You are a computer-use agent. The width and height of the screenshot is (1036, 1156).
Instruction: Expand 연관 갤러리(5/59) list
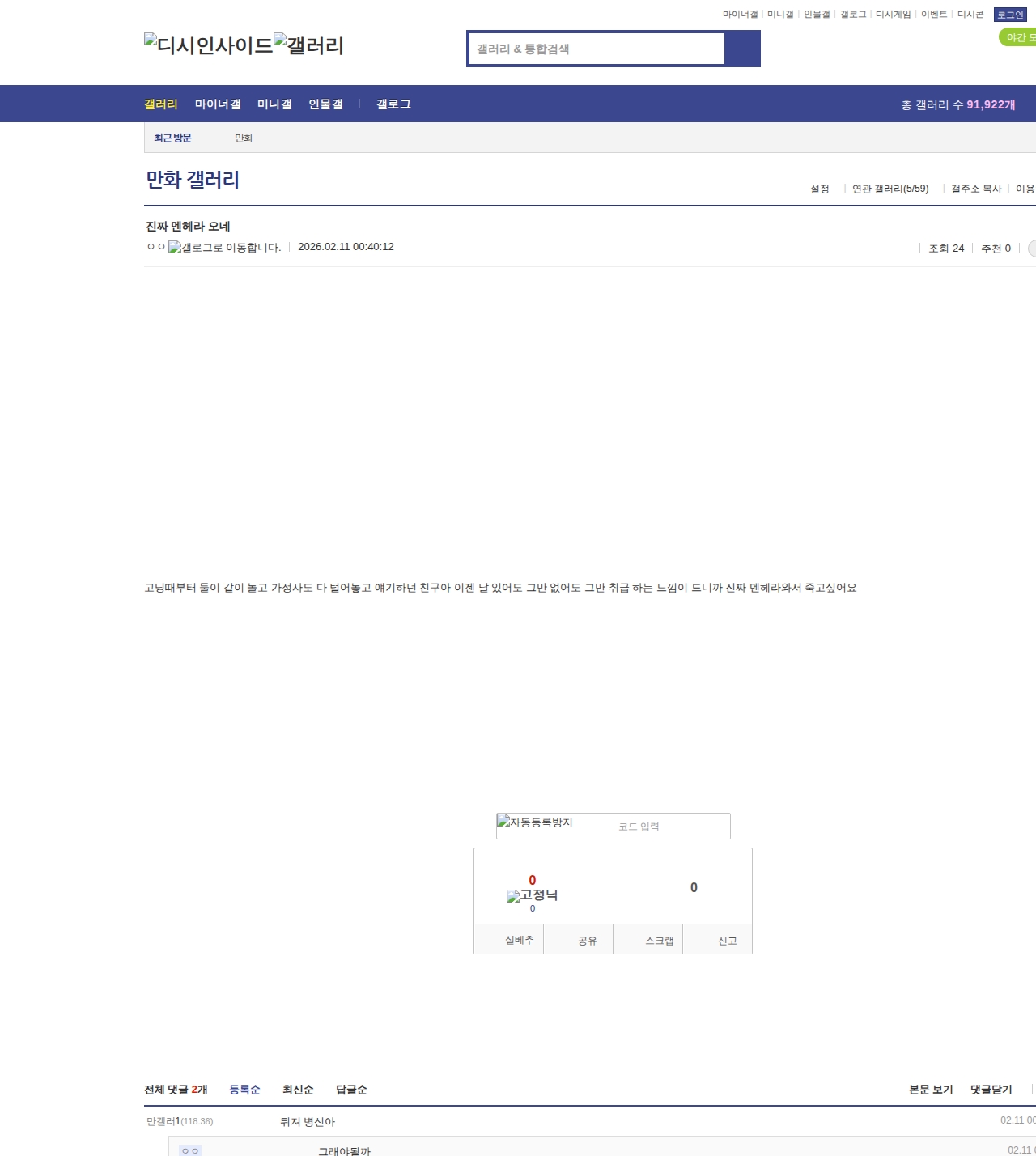890,189
